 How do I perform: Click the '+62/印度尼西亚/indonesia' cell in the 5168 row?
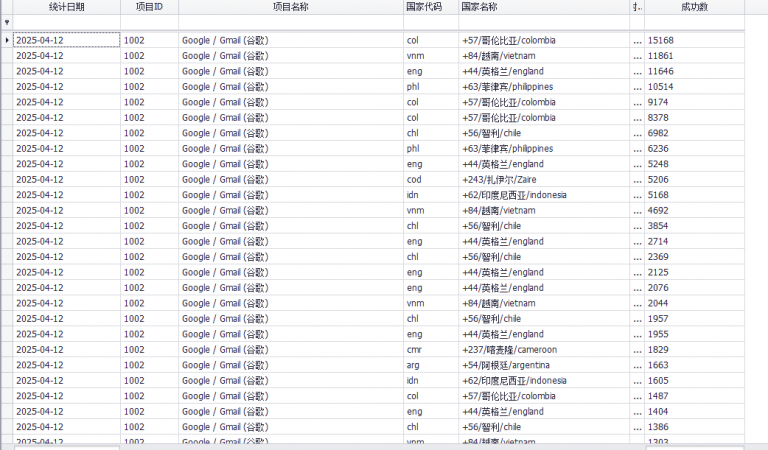coord(544,195)
